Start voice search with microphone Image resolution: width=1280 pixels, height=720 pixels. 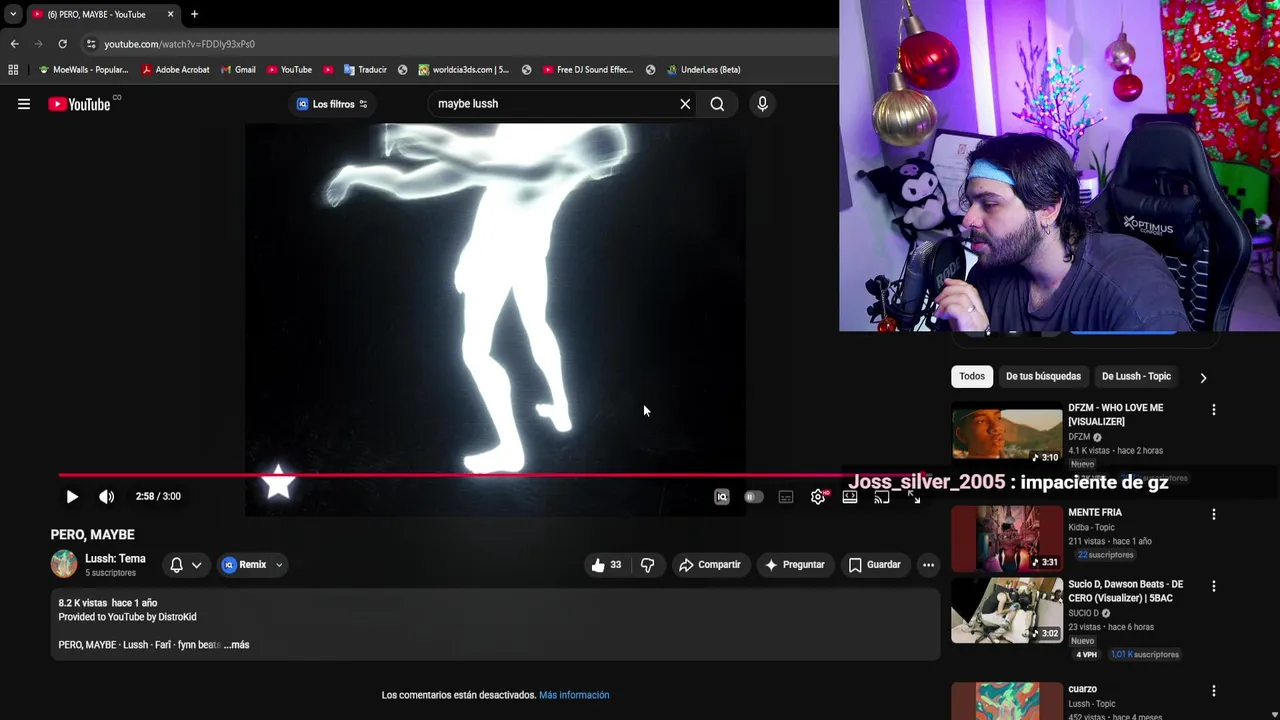point(762,104)
